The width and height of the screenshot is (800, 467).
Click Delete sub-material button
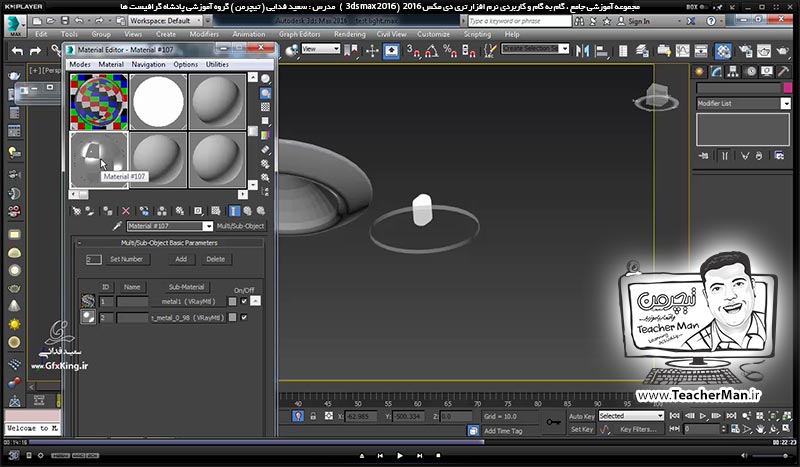[x=215, y=259]
